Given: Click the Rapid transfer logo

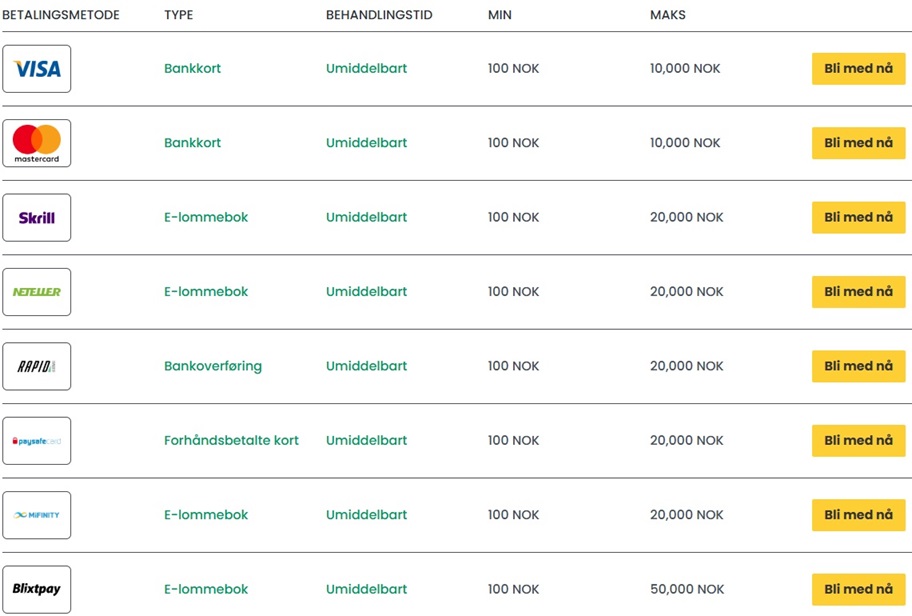Looking at the screenshot, I should (37, 366).
